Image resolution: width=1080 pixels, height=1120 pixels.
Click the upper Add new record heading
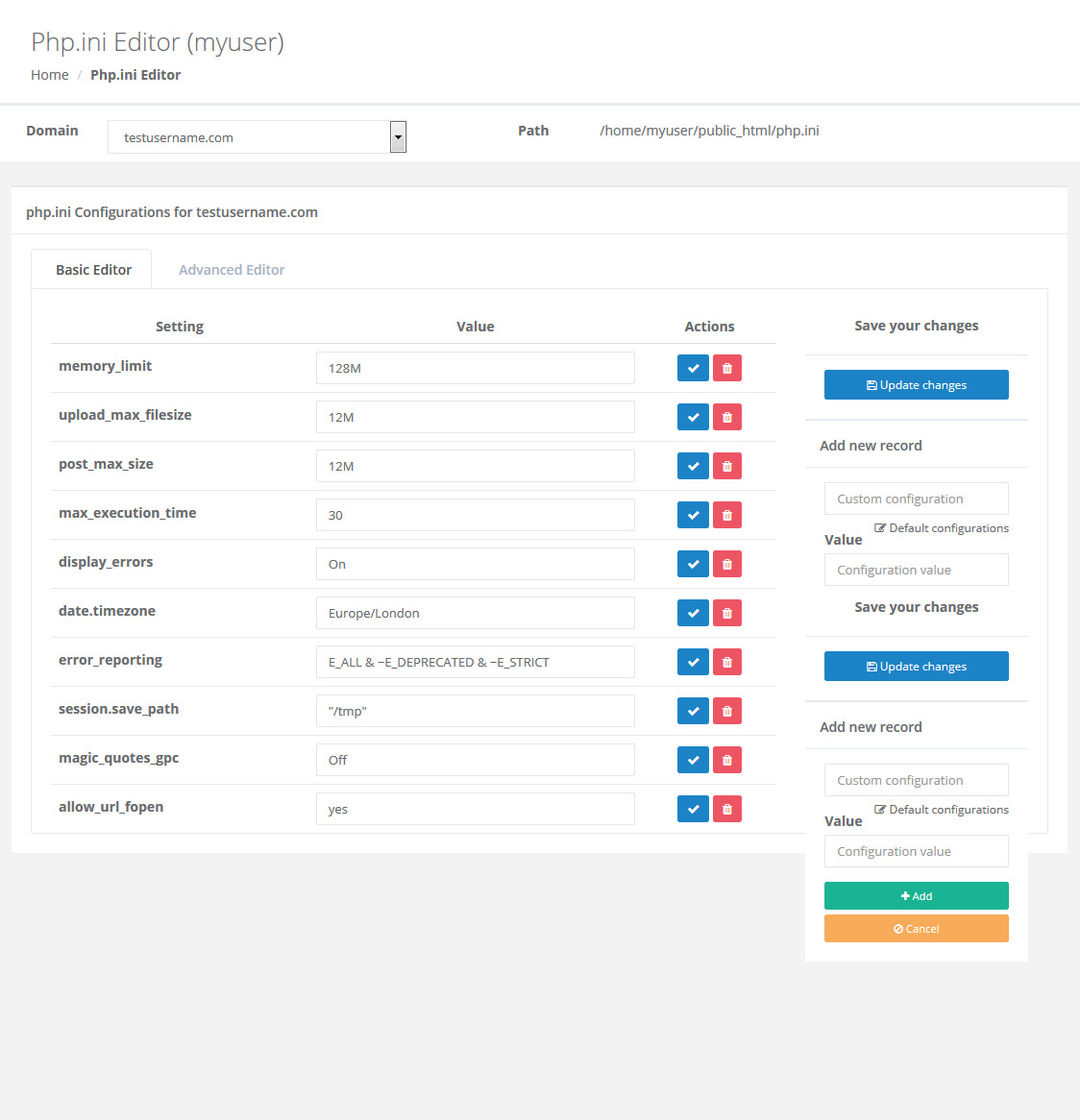click(871, 446)
